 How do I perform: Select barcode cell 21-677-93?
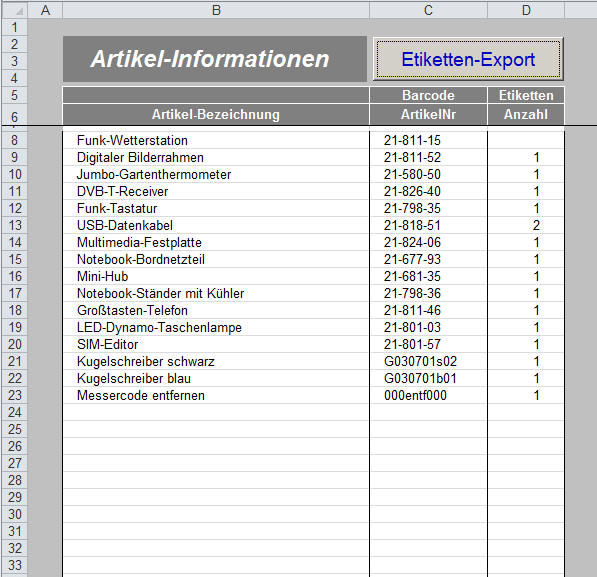[x=428, y=259]
